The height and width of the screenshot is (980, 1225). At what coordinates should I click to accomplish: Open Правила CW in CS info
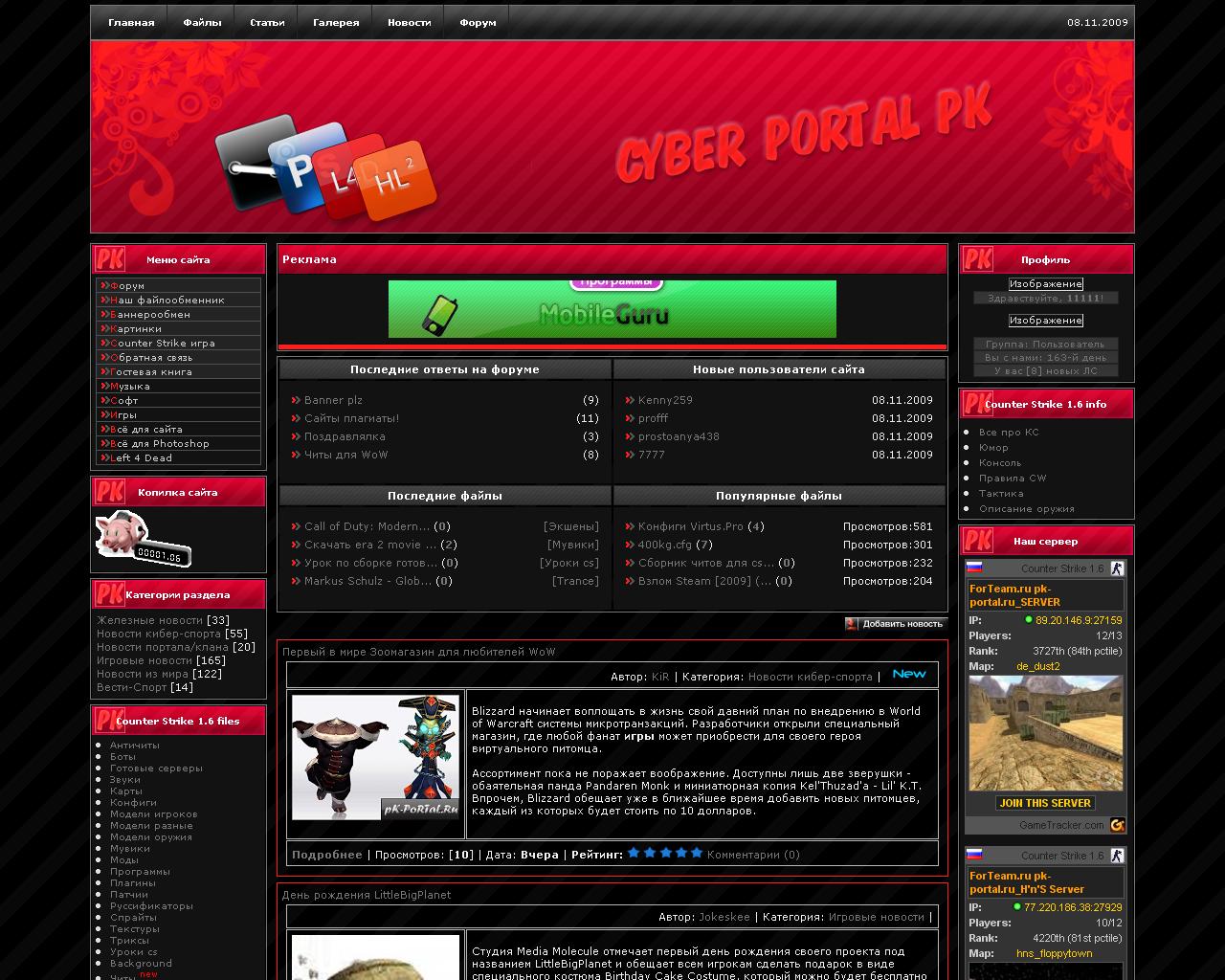[1013, 478]
